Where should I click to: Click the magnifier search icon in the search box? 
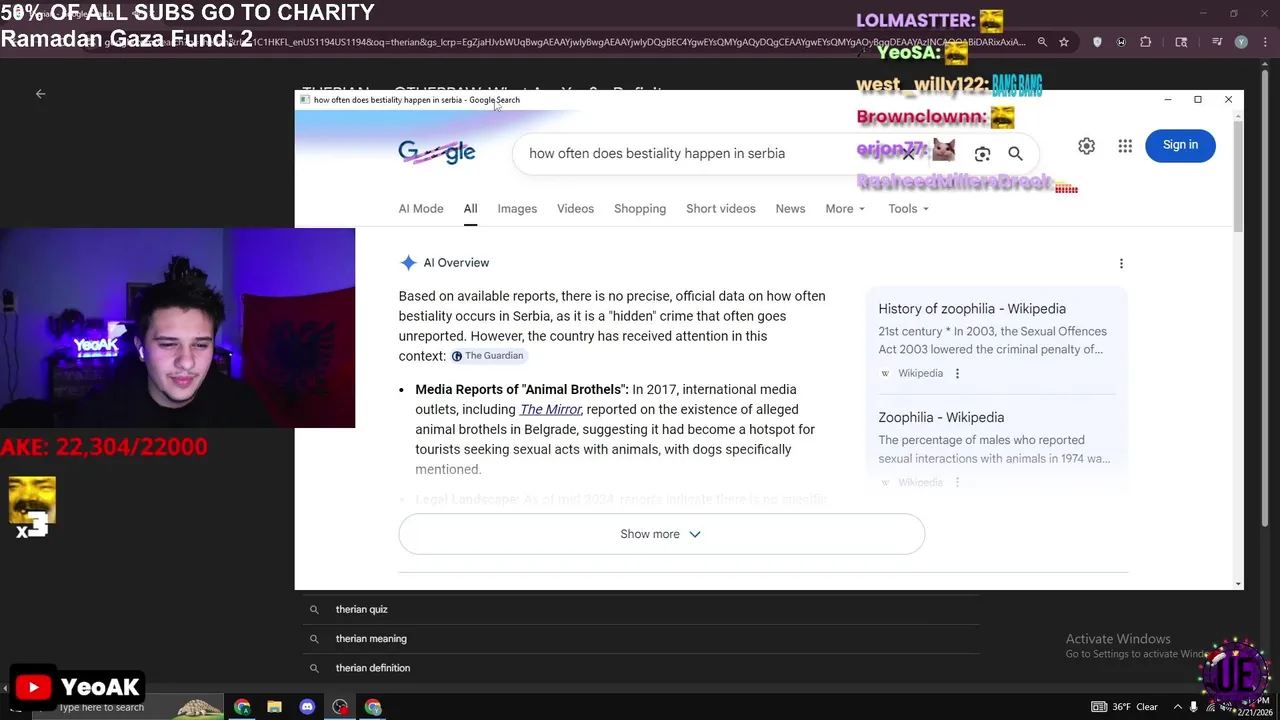pos(1015,154)
